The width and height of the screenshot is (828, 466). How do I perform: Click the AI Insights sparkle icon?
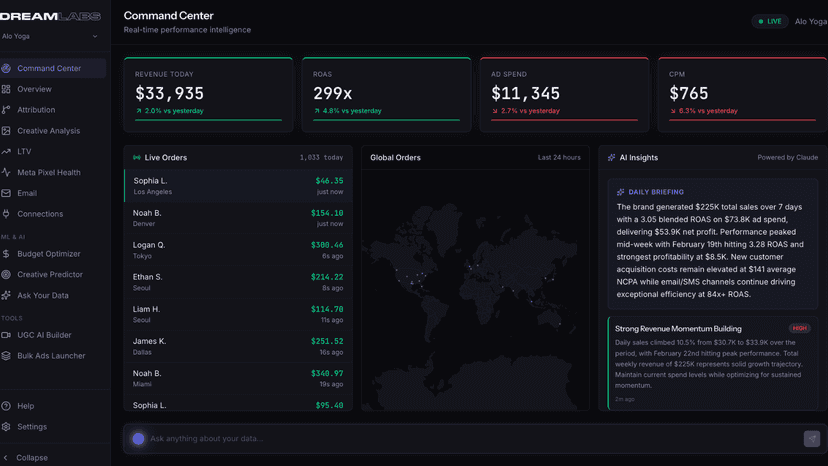pos(611,157)
